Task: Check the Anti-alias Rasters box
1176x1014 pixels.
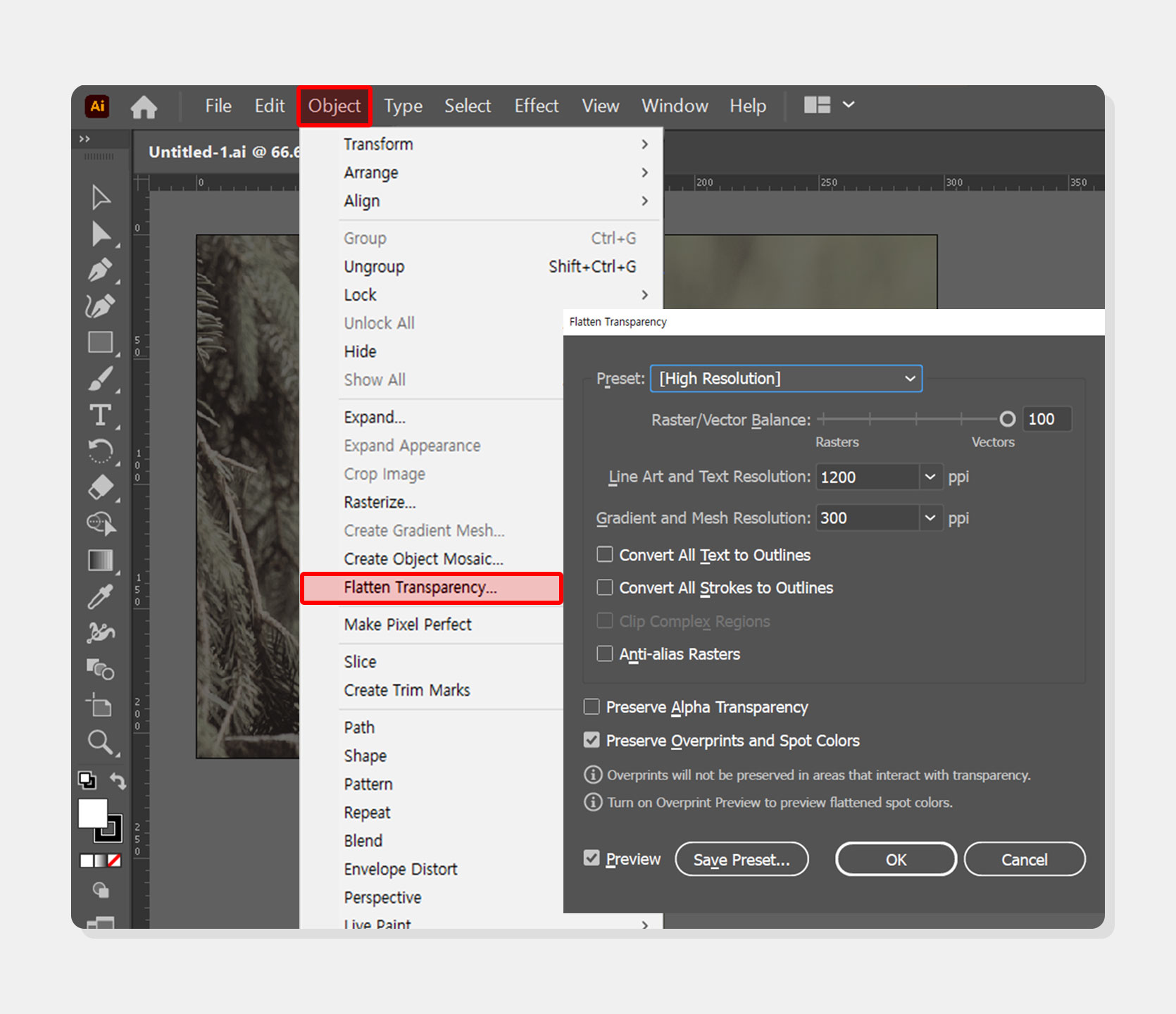Action: [605, 653]
